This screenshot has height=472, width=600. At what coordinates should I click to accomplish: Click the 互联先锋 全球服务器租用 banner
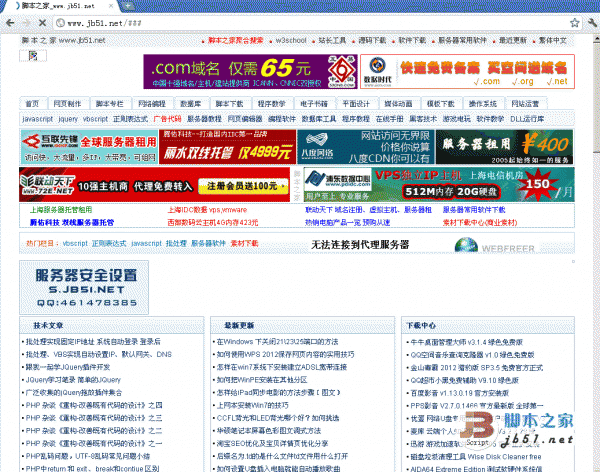click(89, 147)
